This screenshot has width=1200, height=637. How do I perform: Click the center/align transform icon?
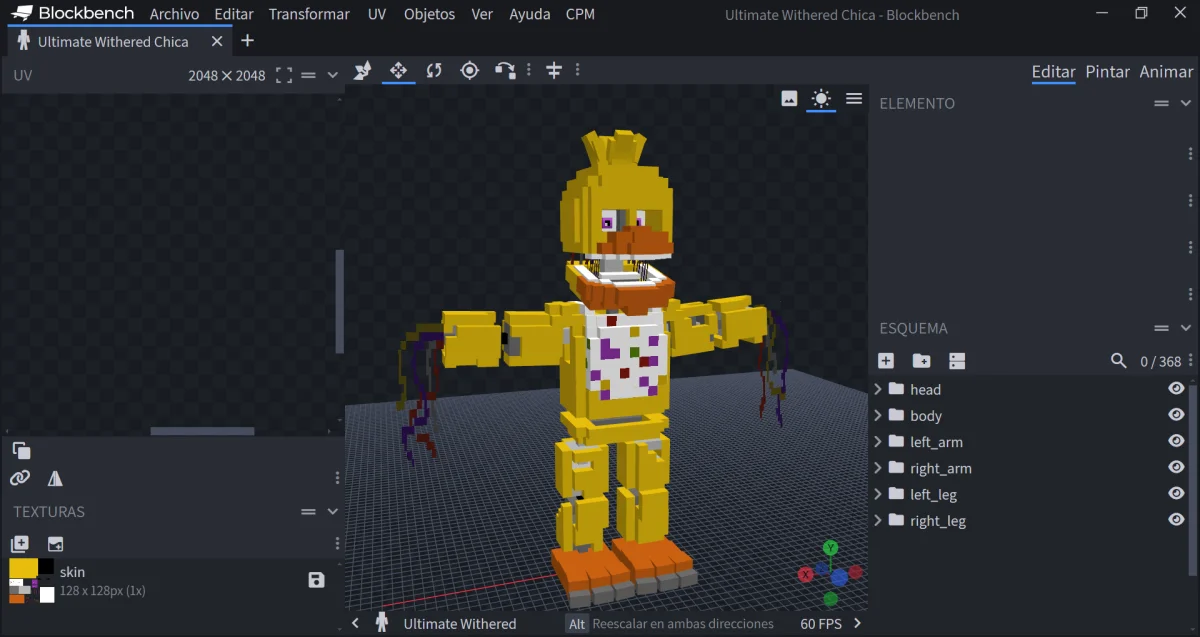(x=553, y=70)
